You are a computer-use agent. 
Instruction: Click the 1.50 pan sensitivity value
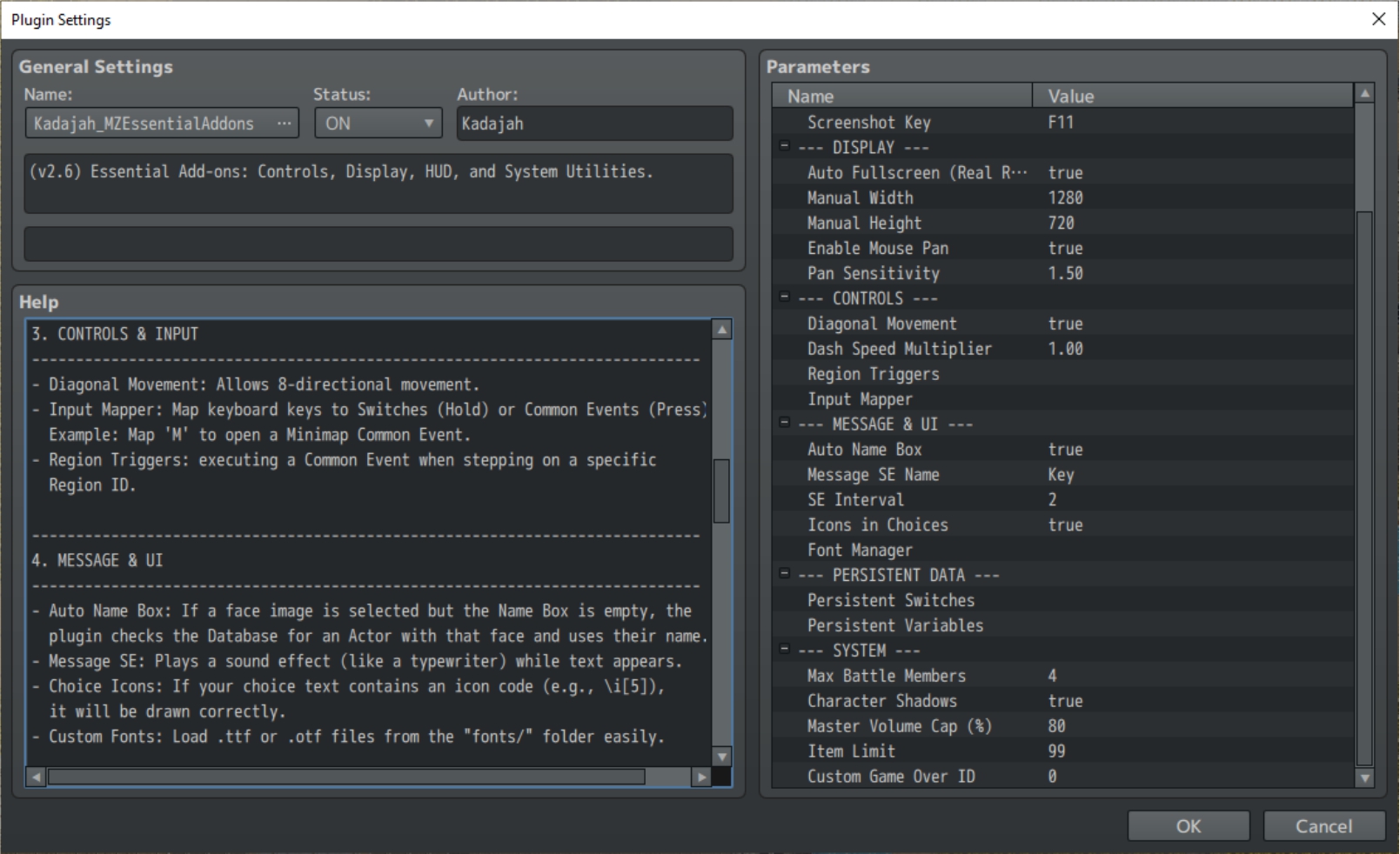[x=1065, y=273]
